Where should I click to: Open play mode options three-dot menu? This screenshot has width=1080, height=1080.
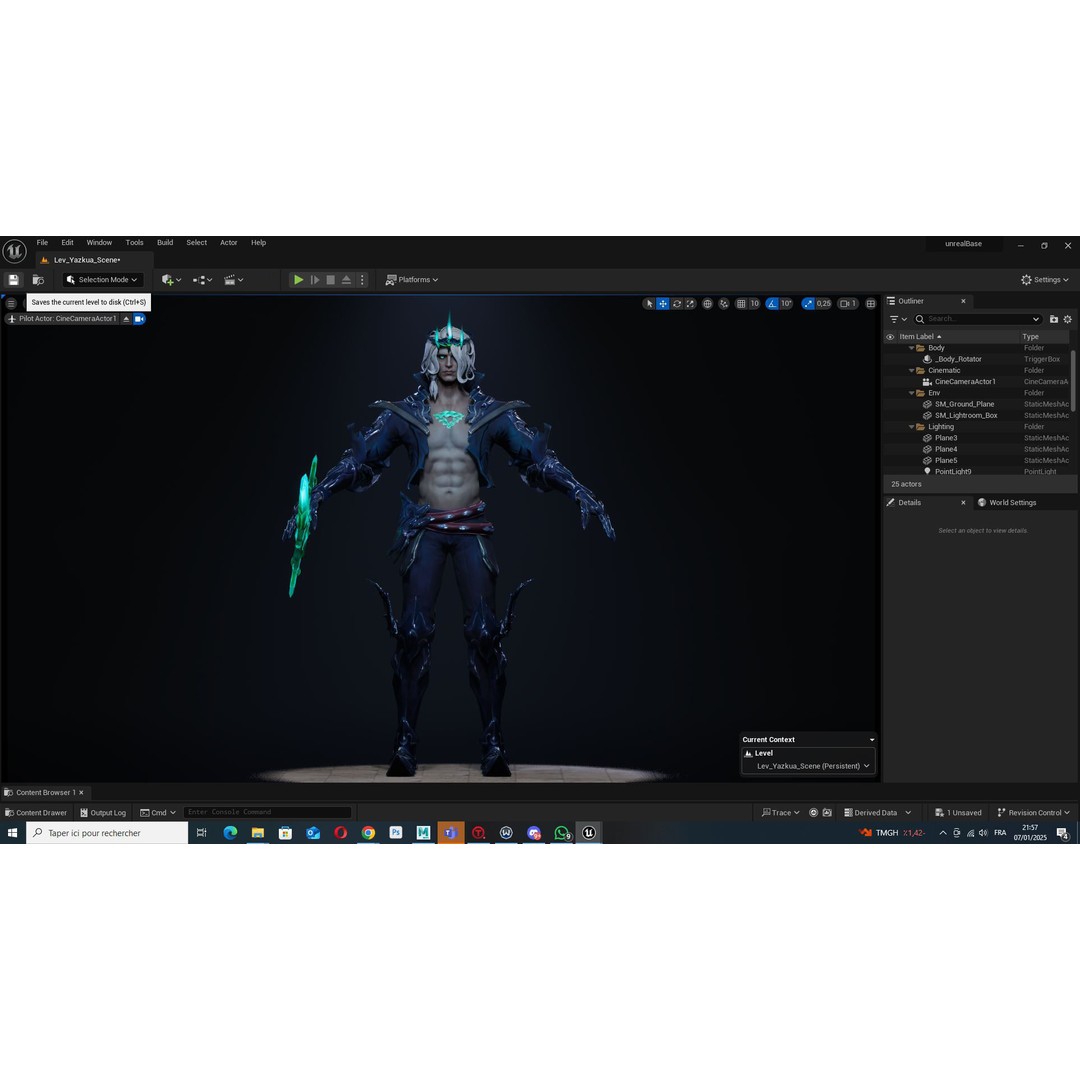coord(362,280)
